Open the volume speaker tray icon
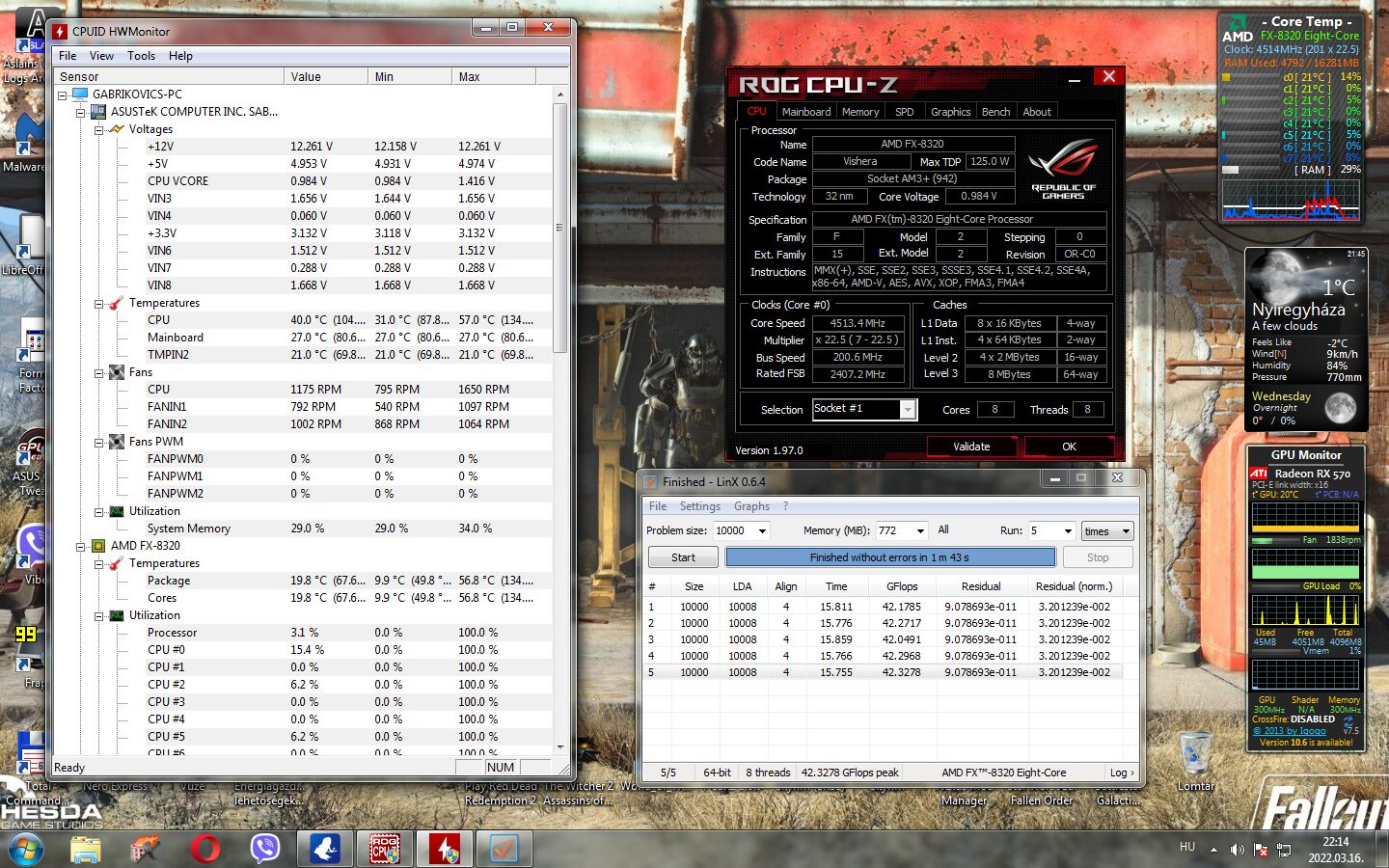The image size is (1389, 868). click(x=1238, y=850)
